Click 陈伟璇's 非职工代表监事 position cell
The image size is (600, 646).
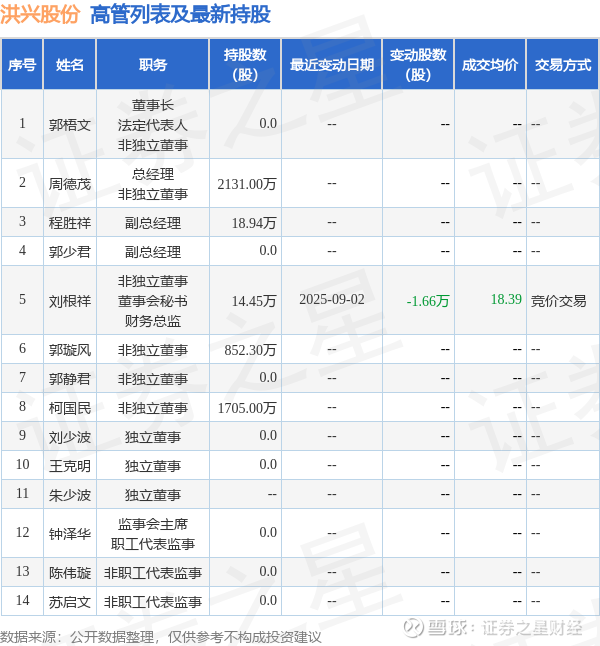pos(152,573)
